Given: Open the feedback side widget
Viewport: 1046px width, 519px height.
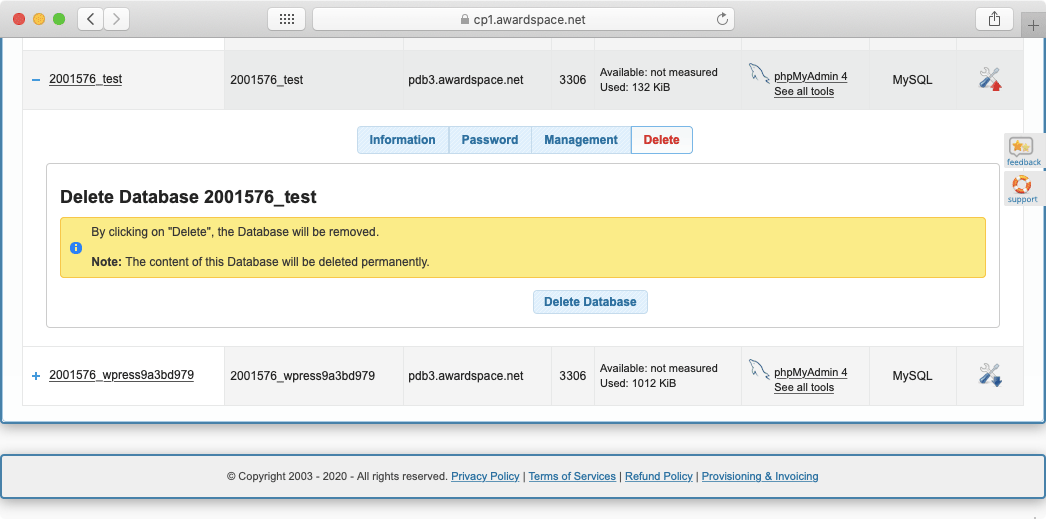Looking at the screenshot, I should tap(1023, 151).
